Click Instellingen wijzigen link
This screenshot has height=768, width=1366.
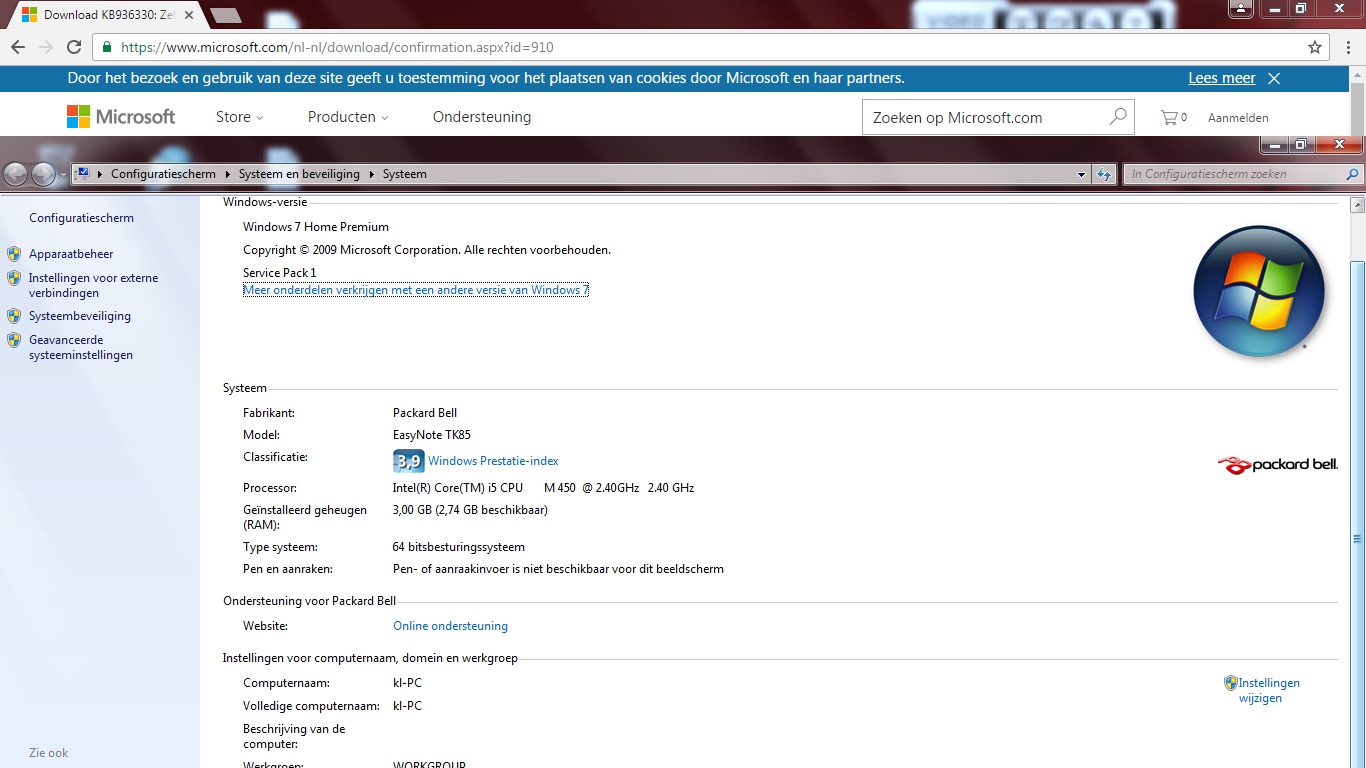point(1269,690)
